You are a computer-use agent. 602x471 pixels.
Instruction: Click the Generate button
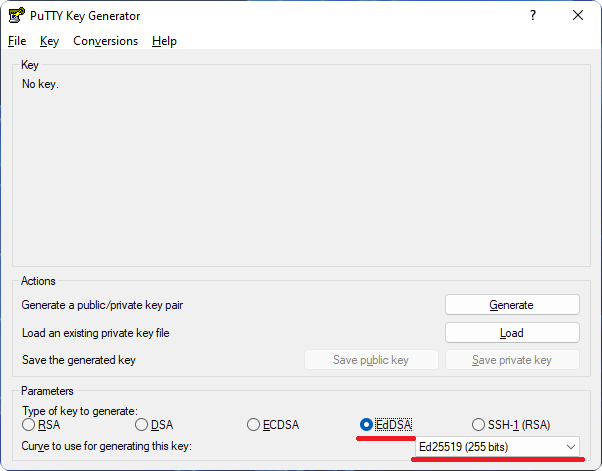pyautogui.click(x=512, y=305)
